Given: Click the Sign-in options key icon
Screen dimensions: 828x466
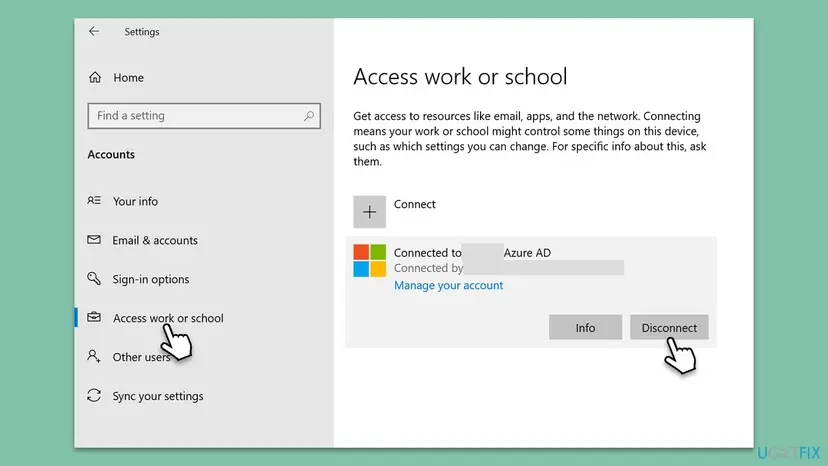Looking at the screenshot, I should [x=94, y=278].
